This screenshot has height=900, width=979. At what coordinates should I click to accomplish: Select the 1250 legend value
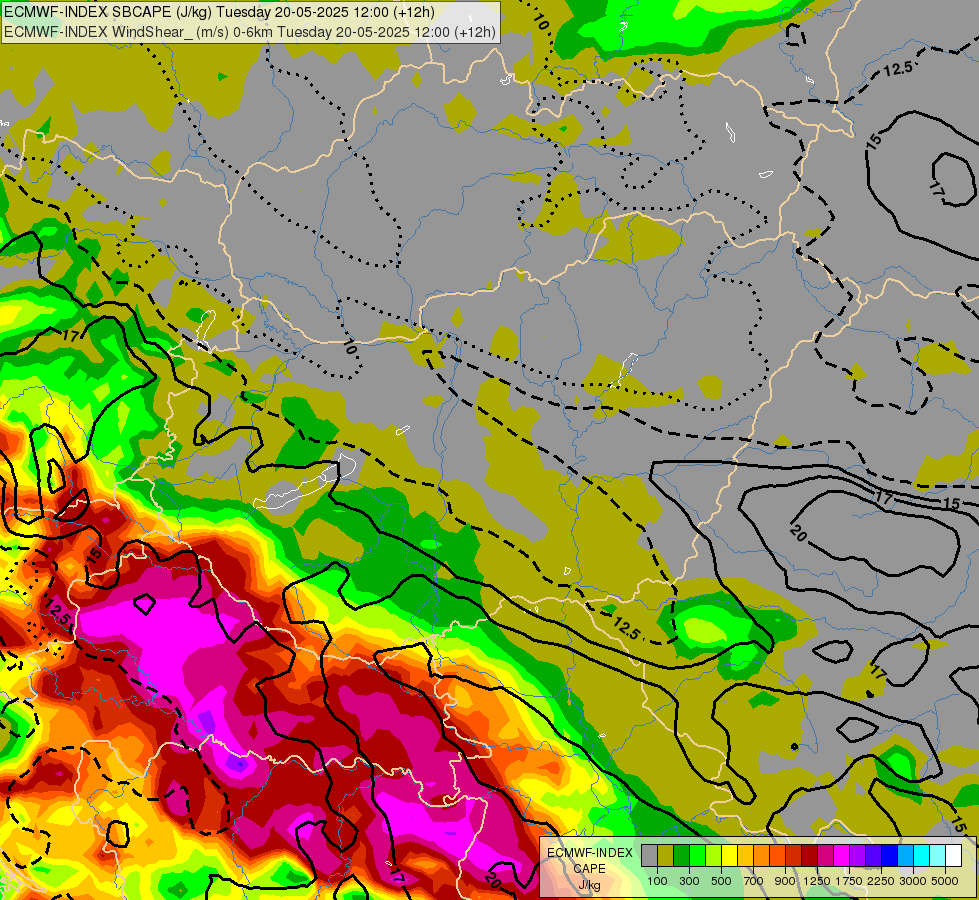tap(817, 881)
